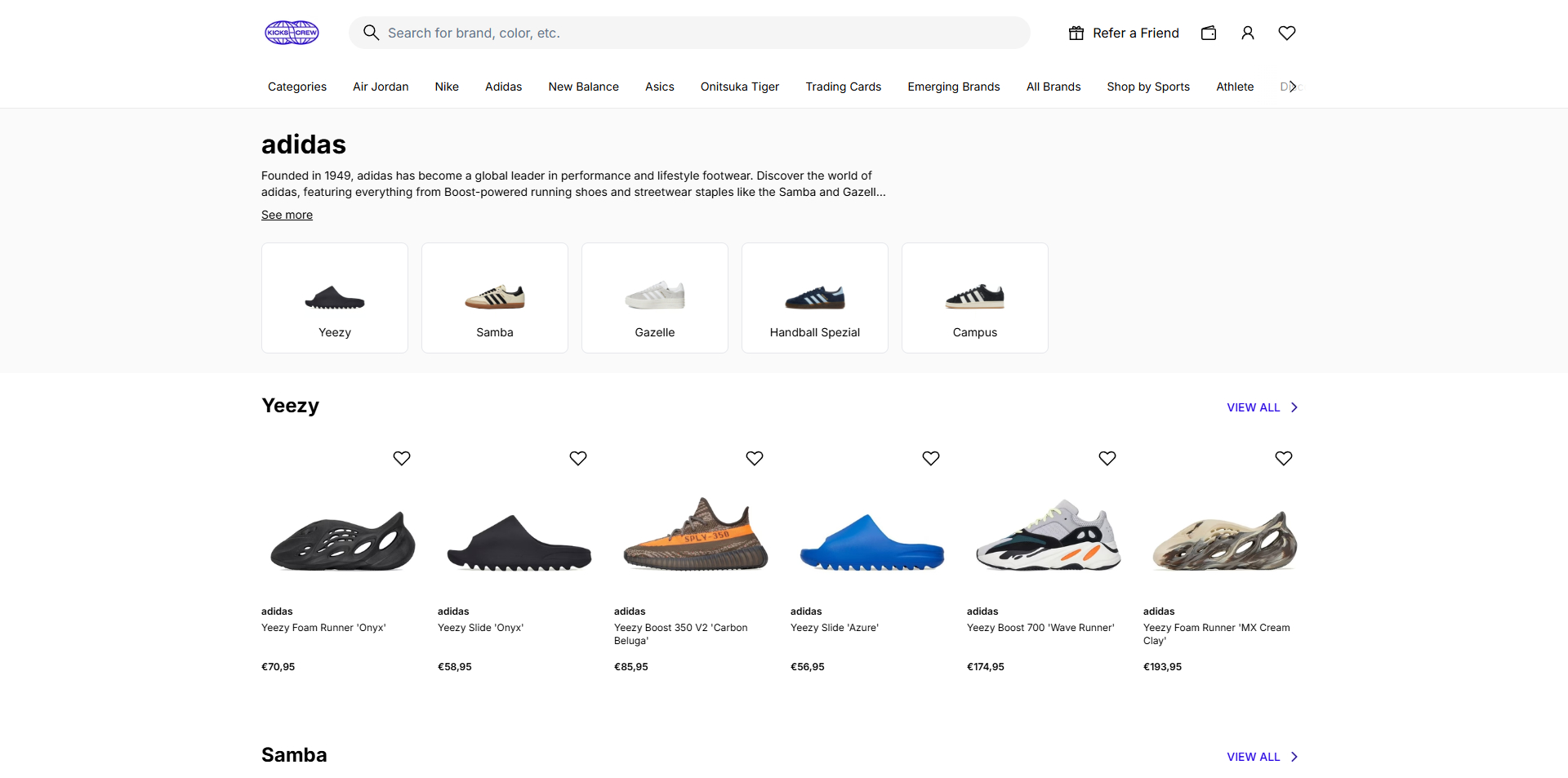Click the €70,95 price

pos(278,667)
